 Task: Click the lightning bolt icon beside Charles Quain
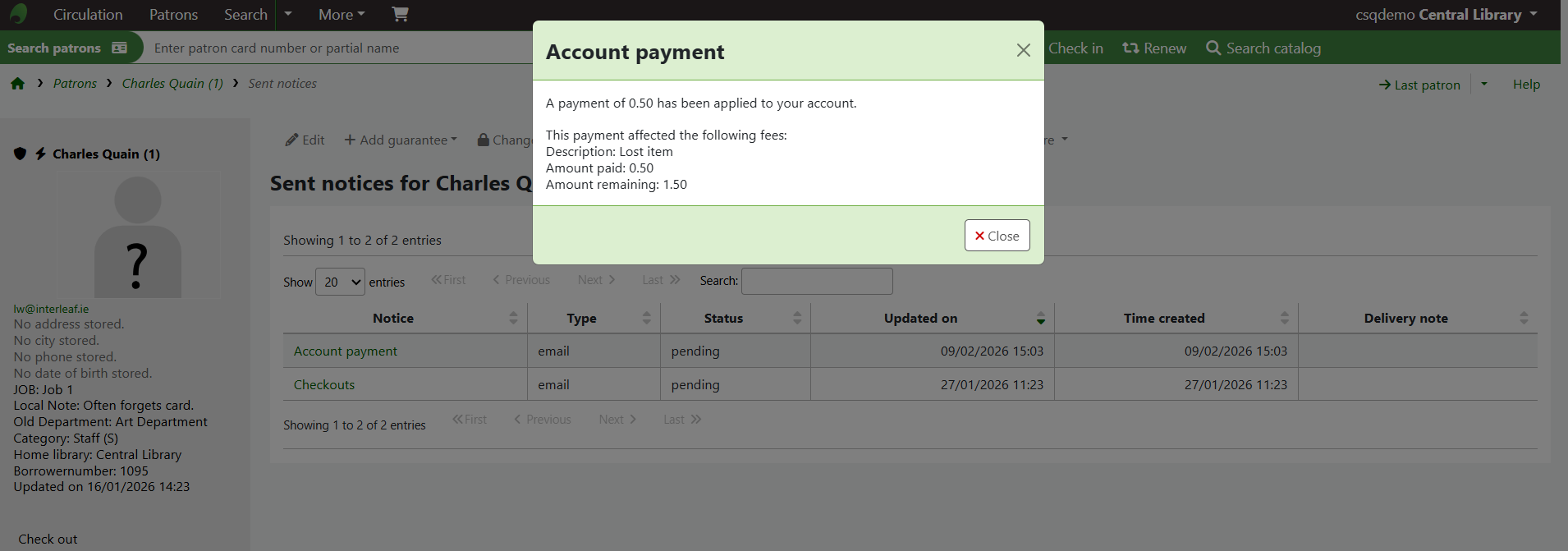pyautogui.click(x=40, y=154)
